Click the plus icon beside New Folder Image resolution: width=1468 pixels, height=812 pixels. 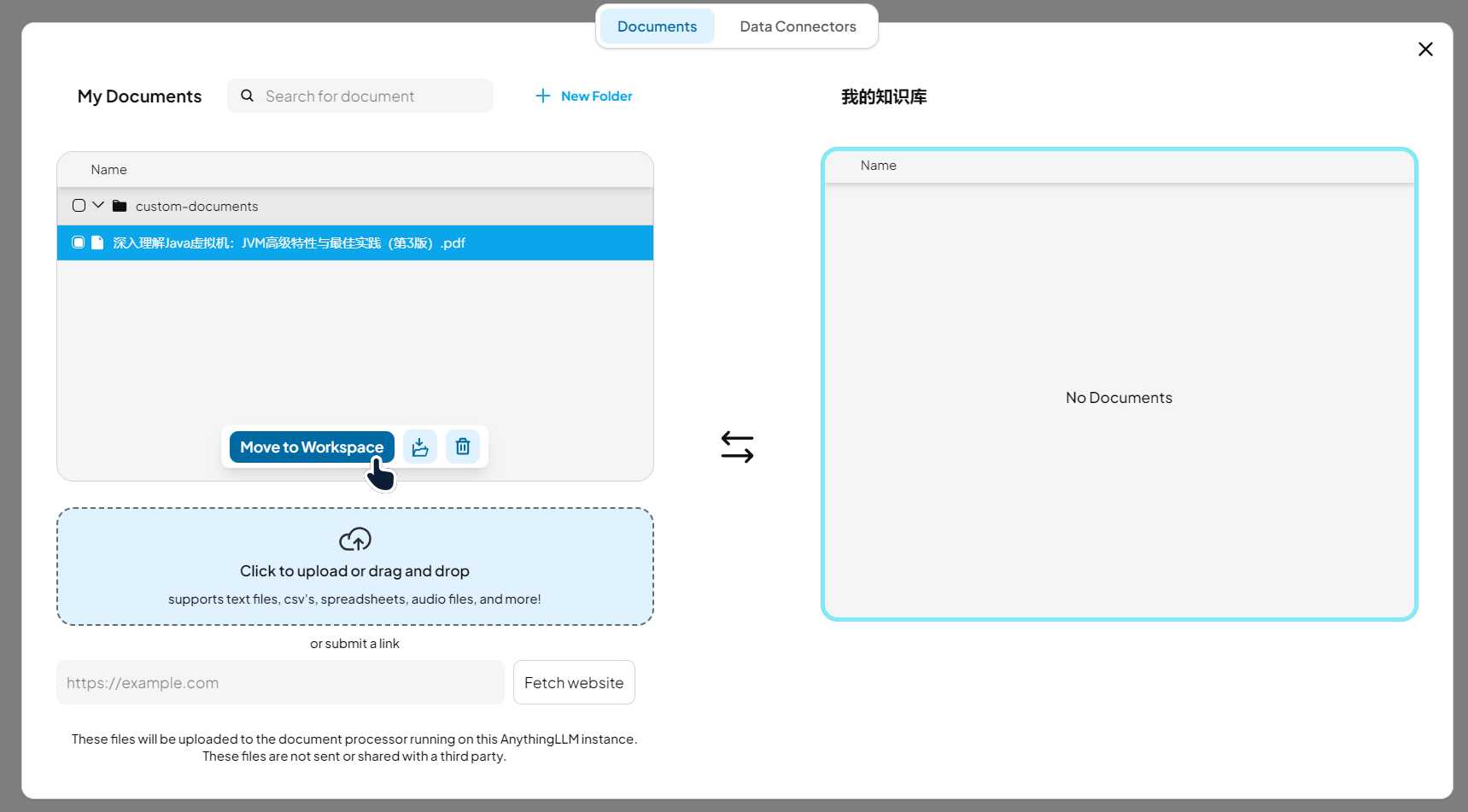click(x=542, y=96)
